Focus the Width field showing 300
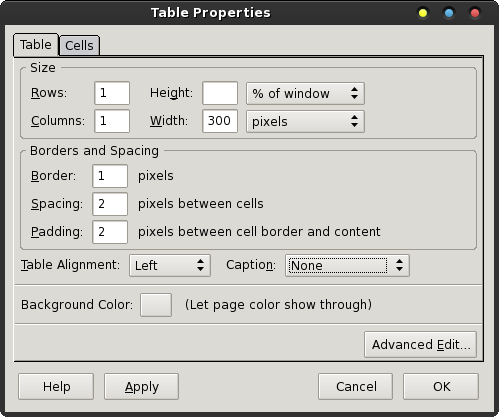Viewport: 499px width, 417px height. [220, 121]
